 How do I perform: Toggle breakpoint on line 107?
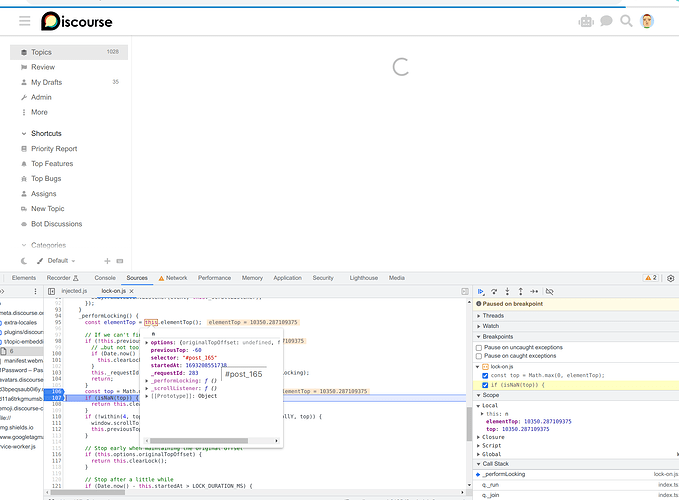click(56, 397)
